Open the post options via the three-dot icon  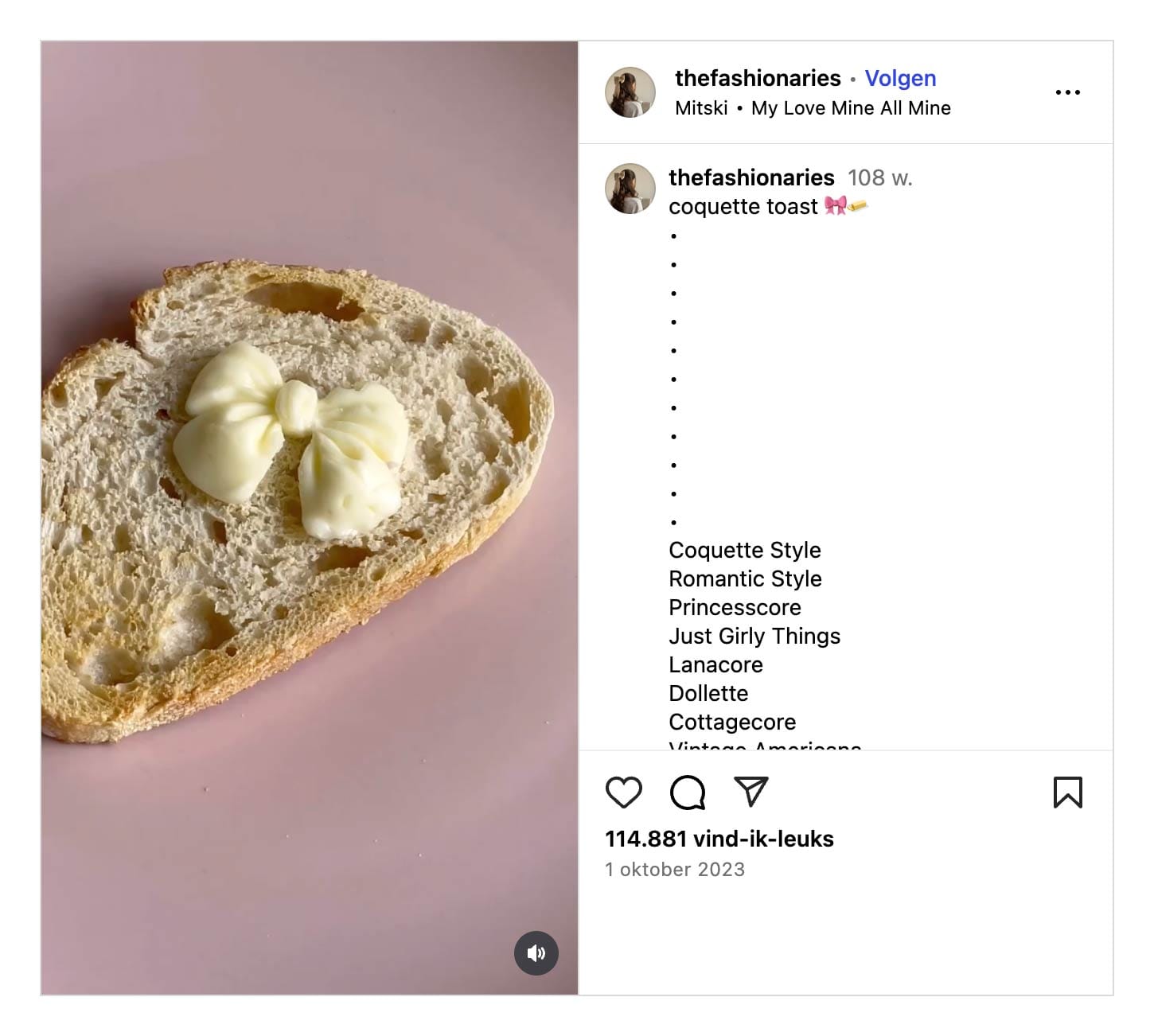(1067, 92)
